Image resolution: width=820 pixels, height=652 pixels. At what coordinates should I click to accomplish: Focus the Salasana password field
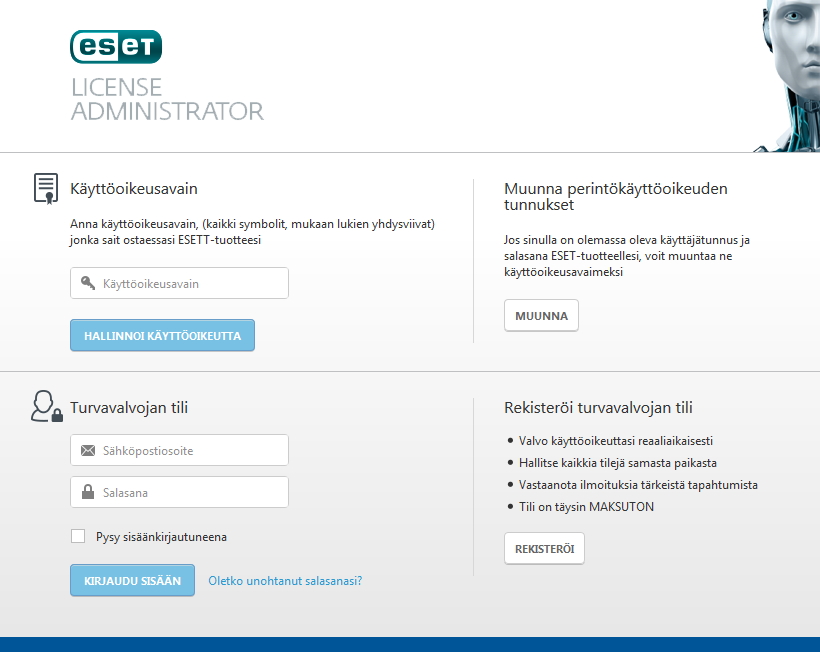[x=179, y=491]
